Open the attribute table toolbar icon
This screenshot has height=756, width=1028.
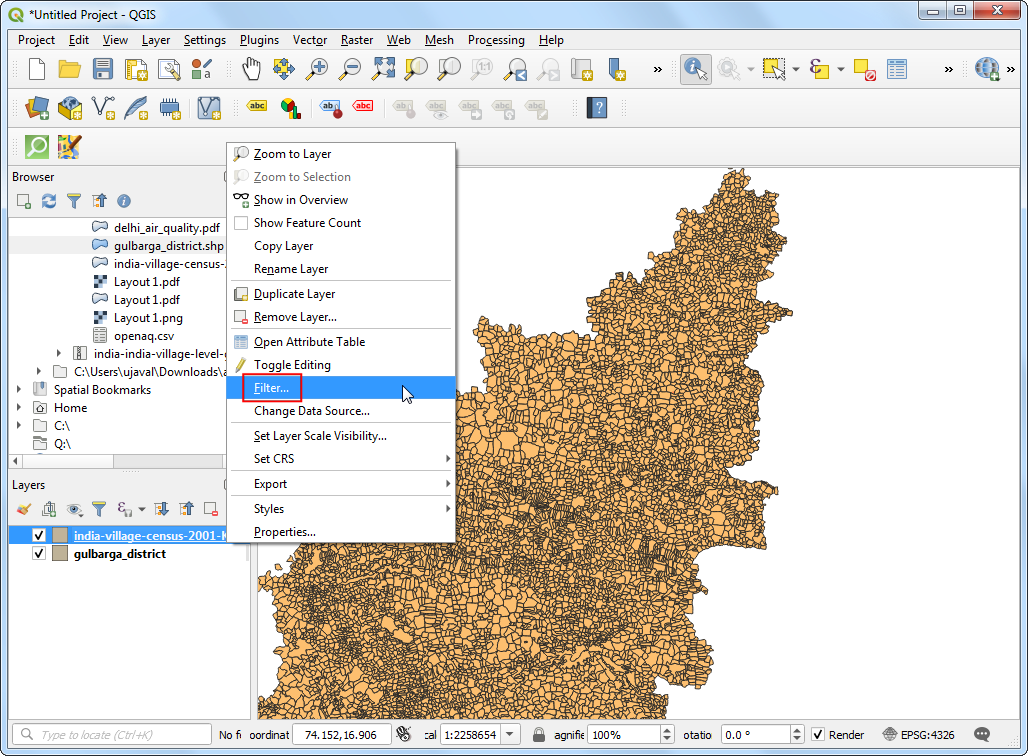[x=896, y=69]
